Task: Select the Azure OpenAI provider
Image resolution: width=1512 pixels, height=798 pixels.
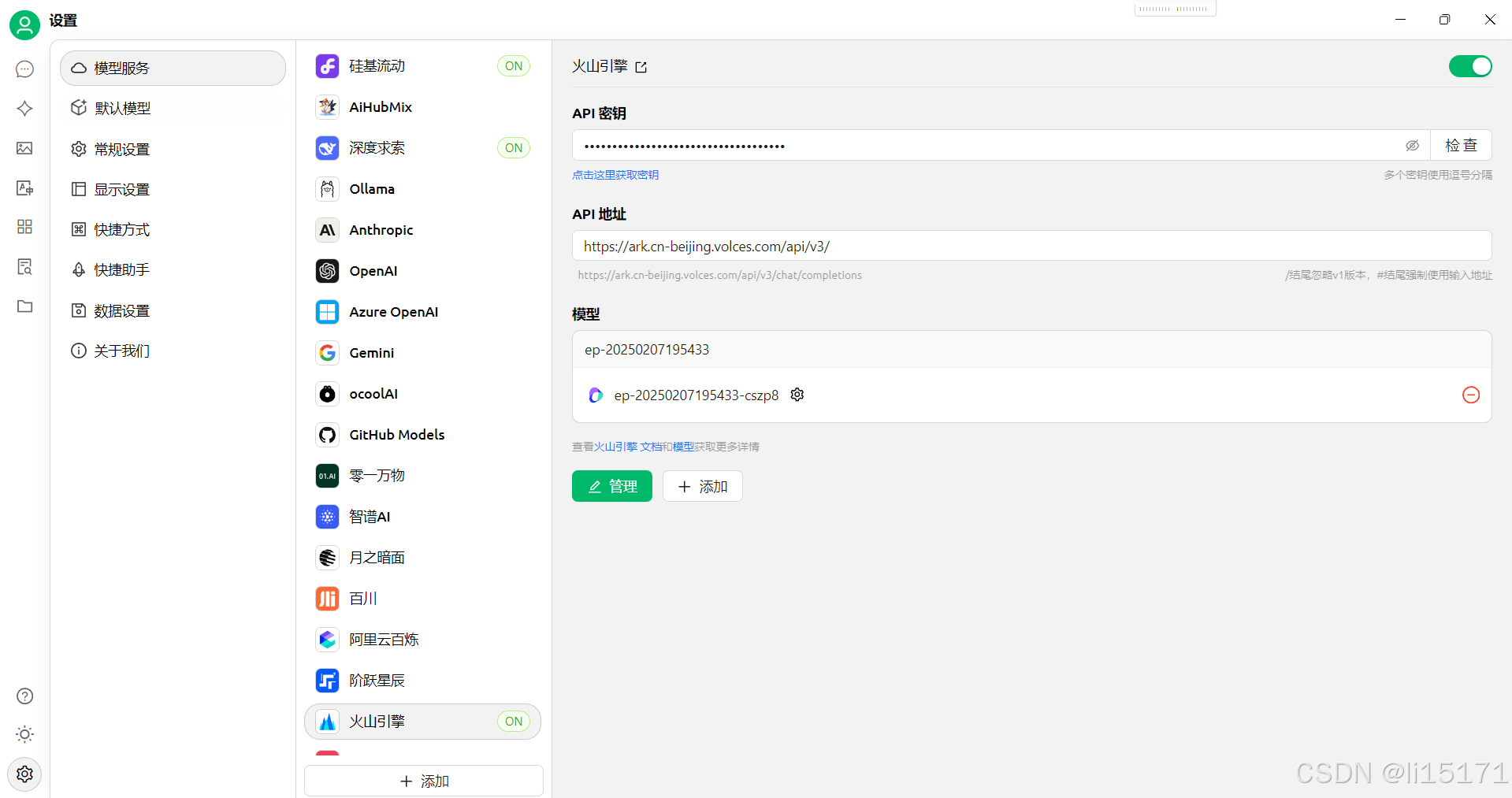Action: [422, 312]
